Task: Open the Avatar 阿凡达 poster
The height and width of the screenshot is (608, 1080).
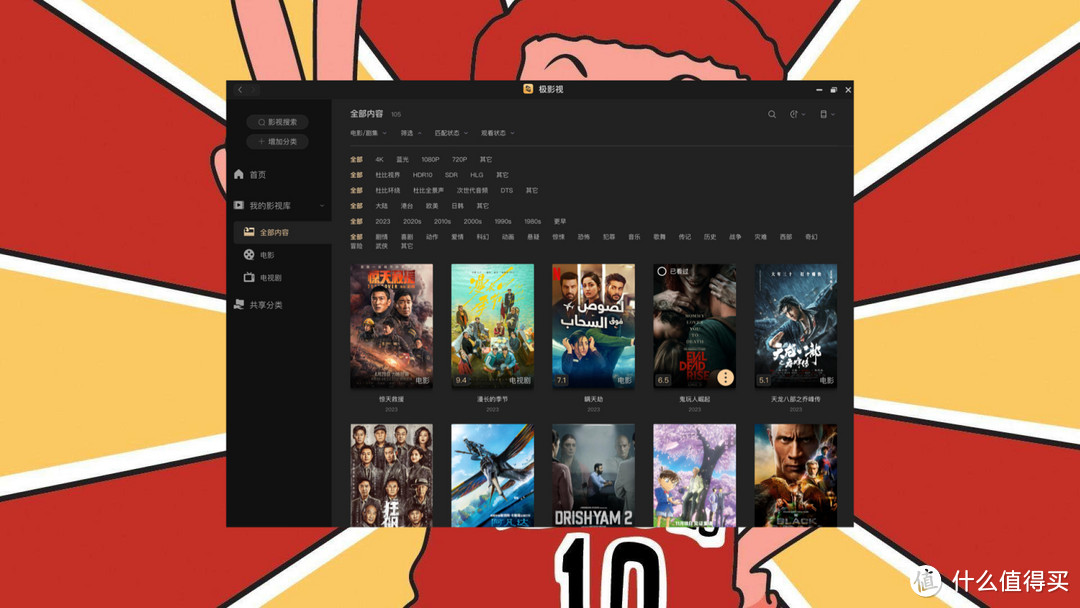Action: pyautogui.click(x=492, y=475)
